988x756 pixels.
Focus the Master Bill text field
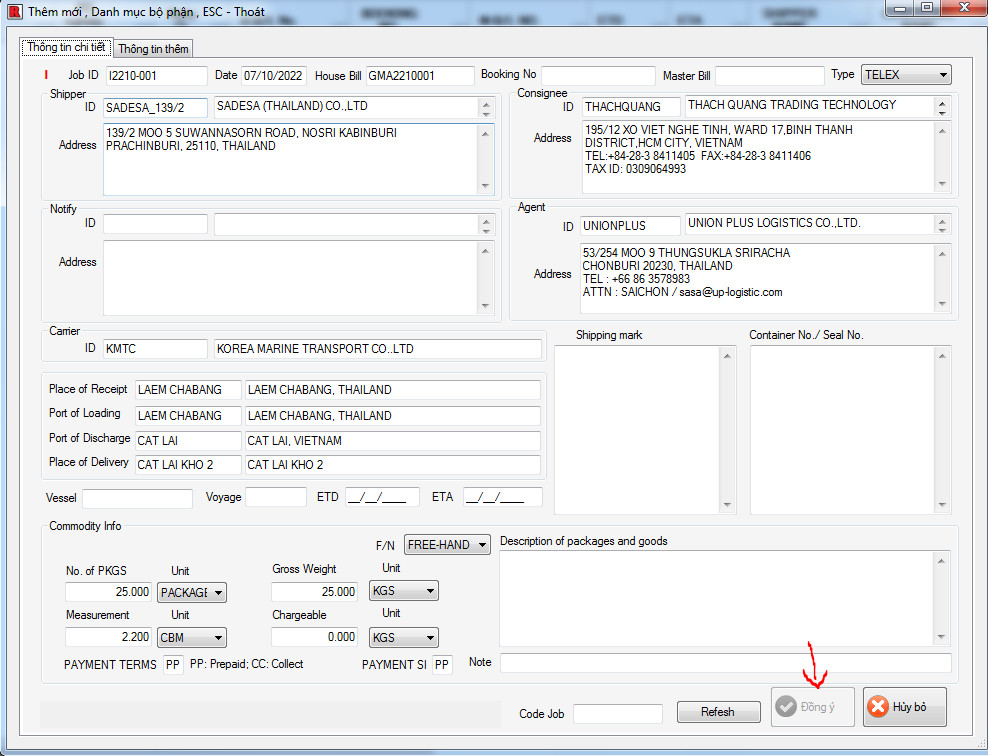tap(768, 76)
